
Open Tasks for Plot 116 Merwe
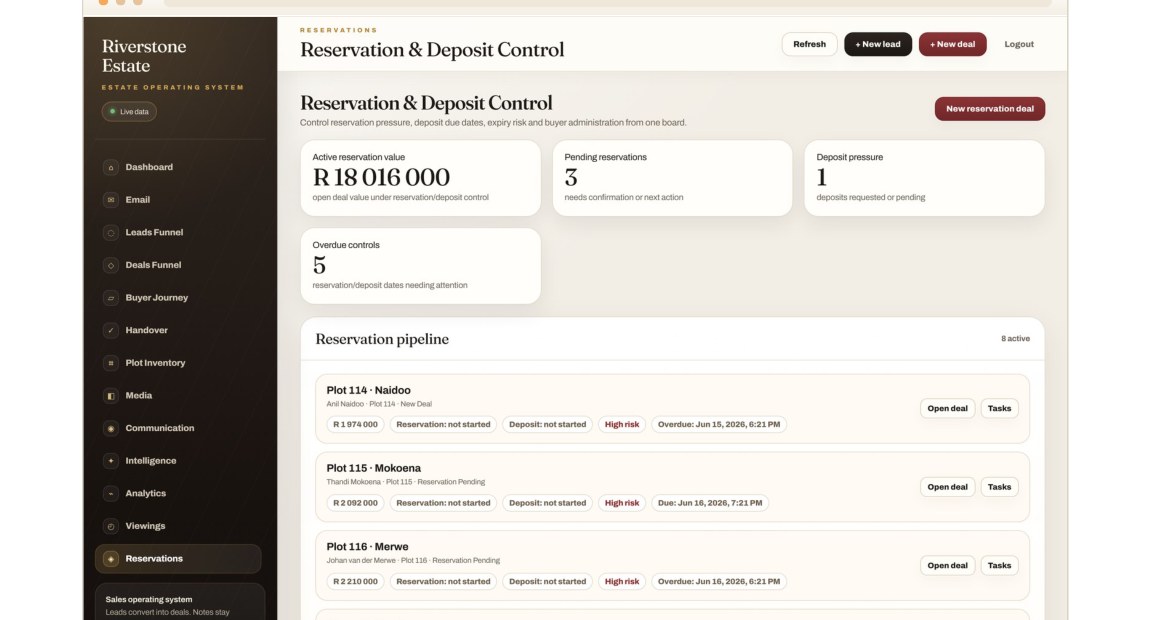(x=999, y=566)
